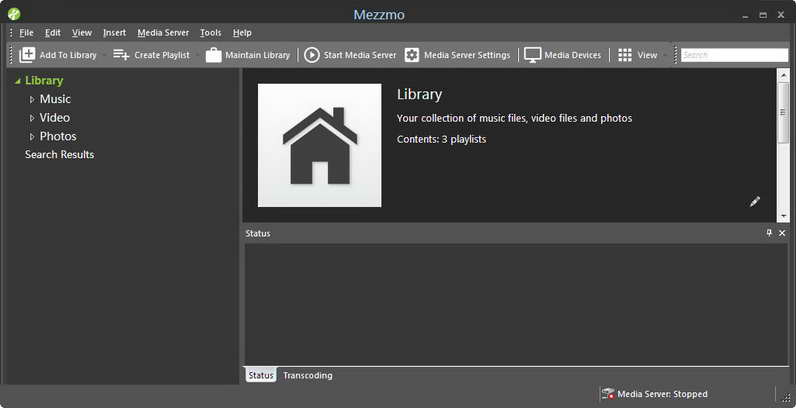Open Media Server Settings gear icon

pyautogui.click(x=412, y=55)
